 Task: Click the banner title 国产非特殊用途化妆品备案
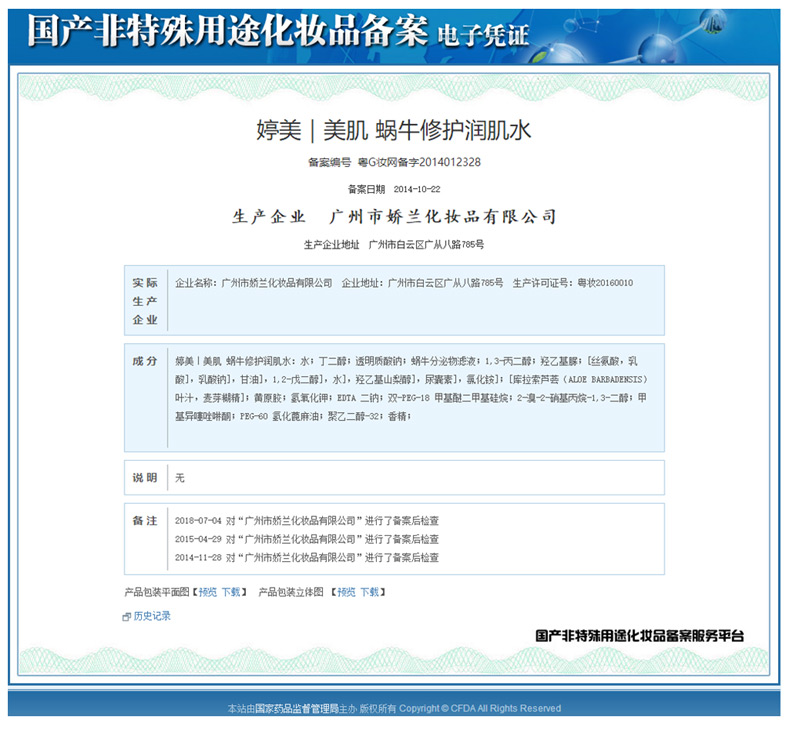[x=228, y=31]
